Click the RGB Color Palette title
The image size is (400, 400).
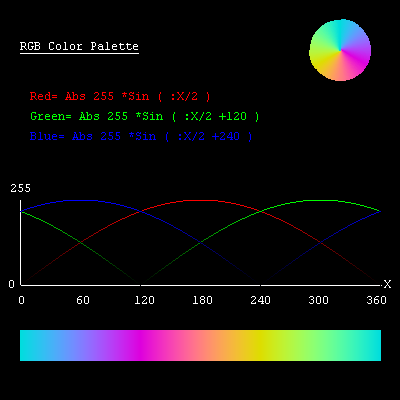(79, 46)
